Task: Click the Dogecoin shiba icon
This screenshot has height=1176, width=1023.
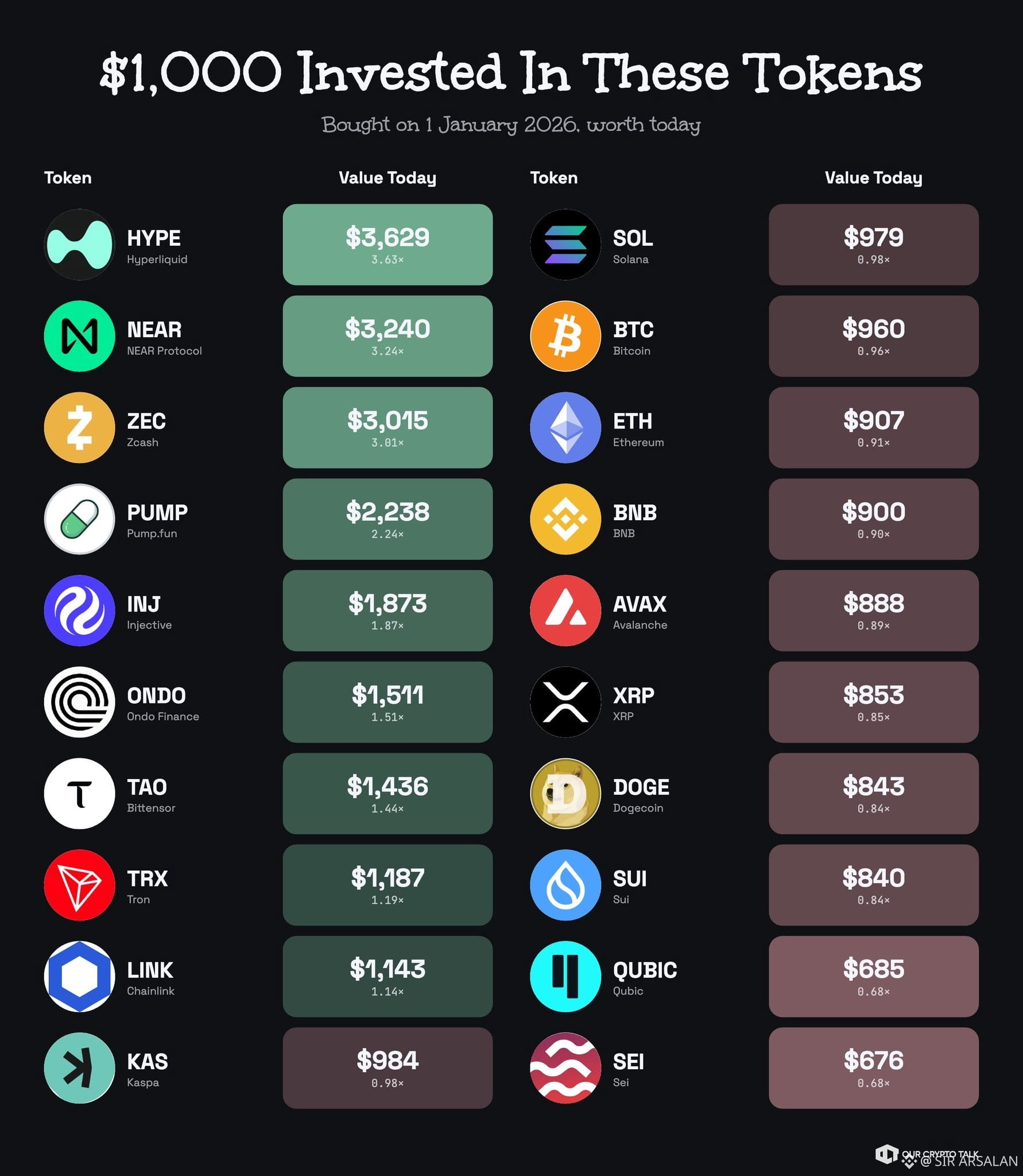Action: coord(565,794)
